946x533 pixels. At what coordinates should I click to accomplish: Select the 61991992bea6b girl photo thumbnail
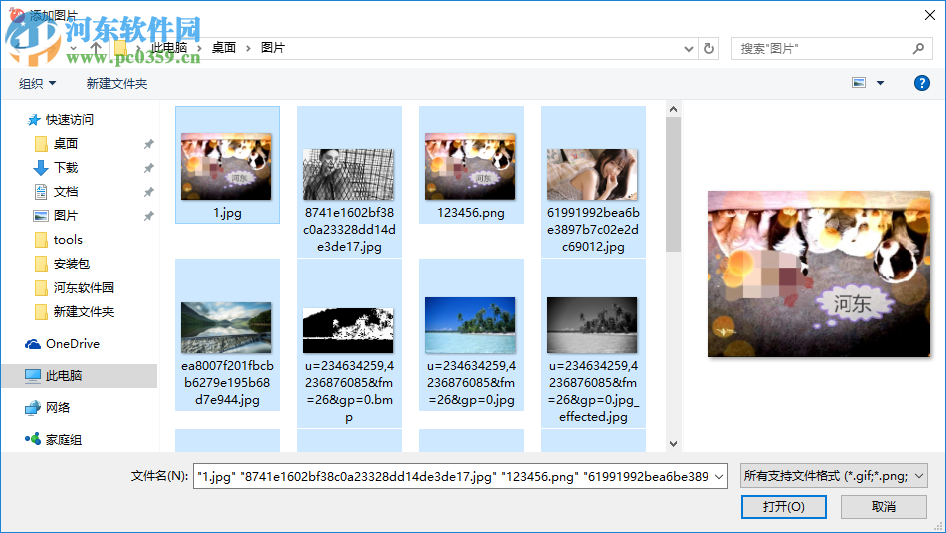592,174
